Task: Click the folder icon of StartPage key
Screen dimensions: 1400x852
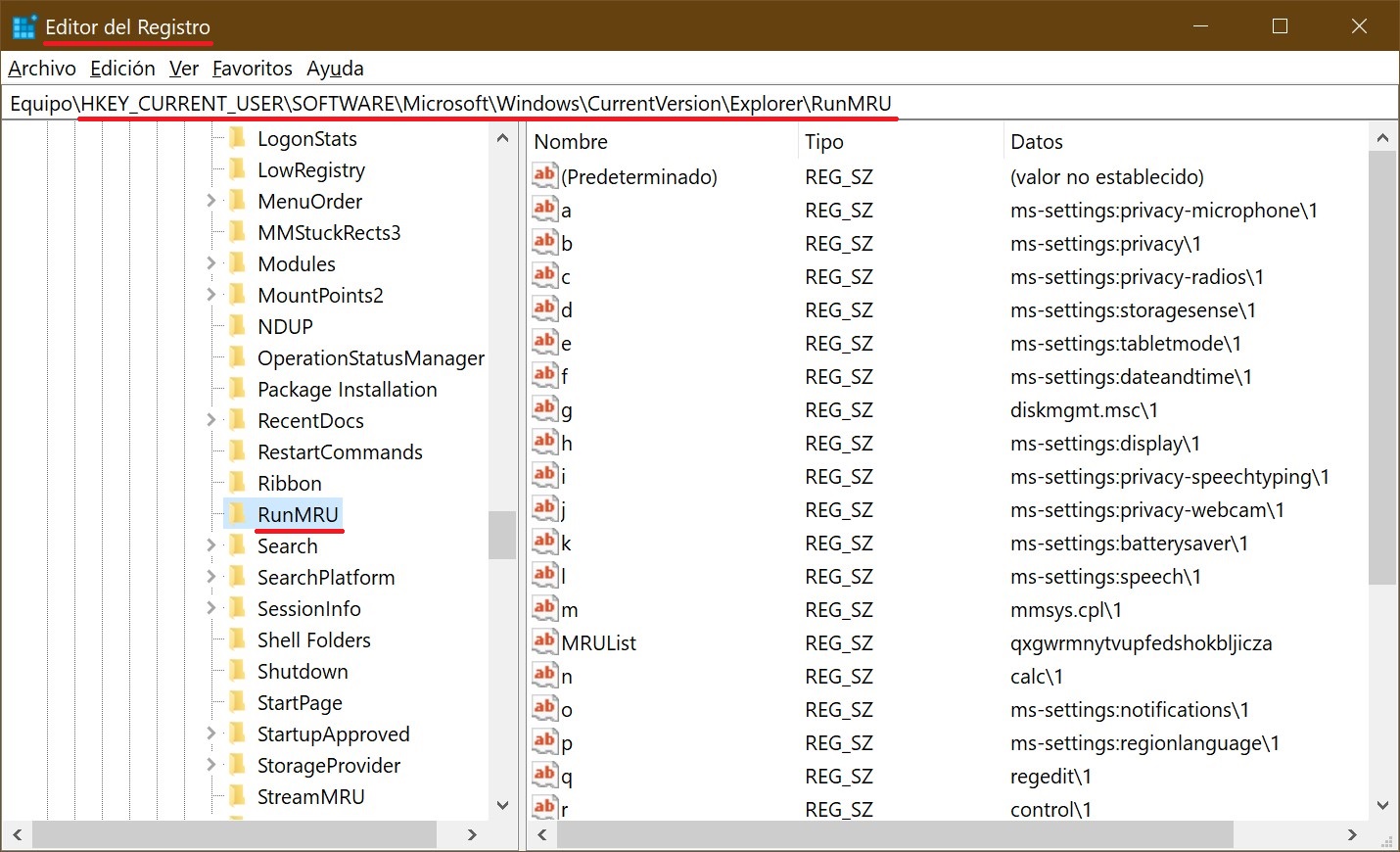Action: pyautogui.click(x=237, y=701)
